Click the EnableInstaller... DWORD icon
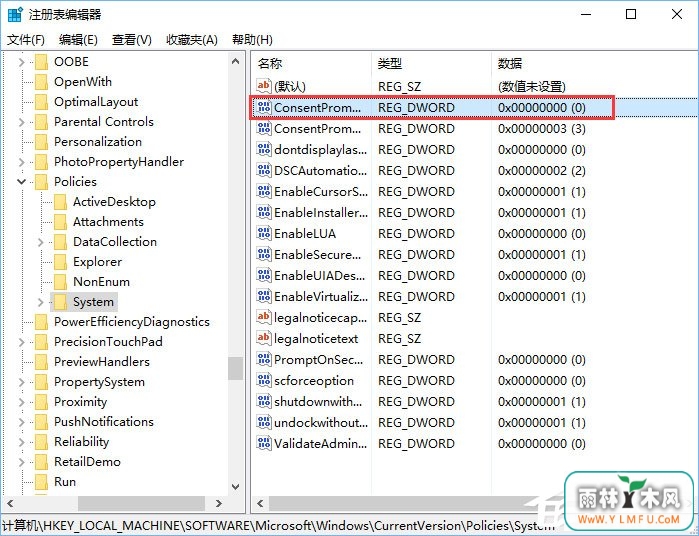 tap(264, 212)
